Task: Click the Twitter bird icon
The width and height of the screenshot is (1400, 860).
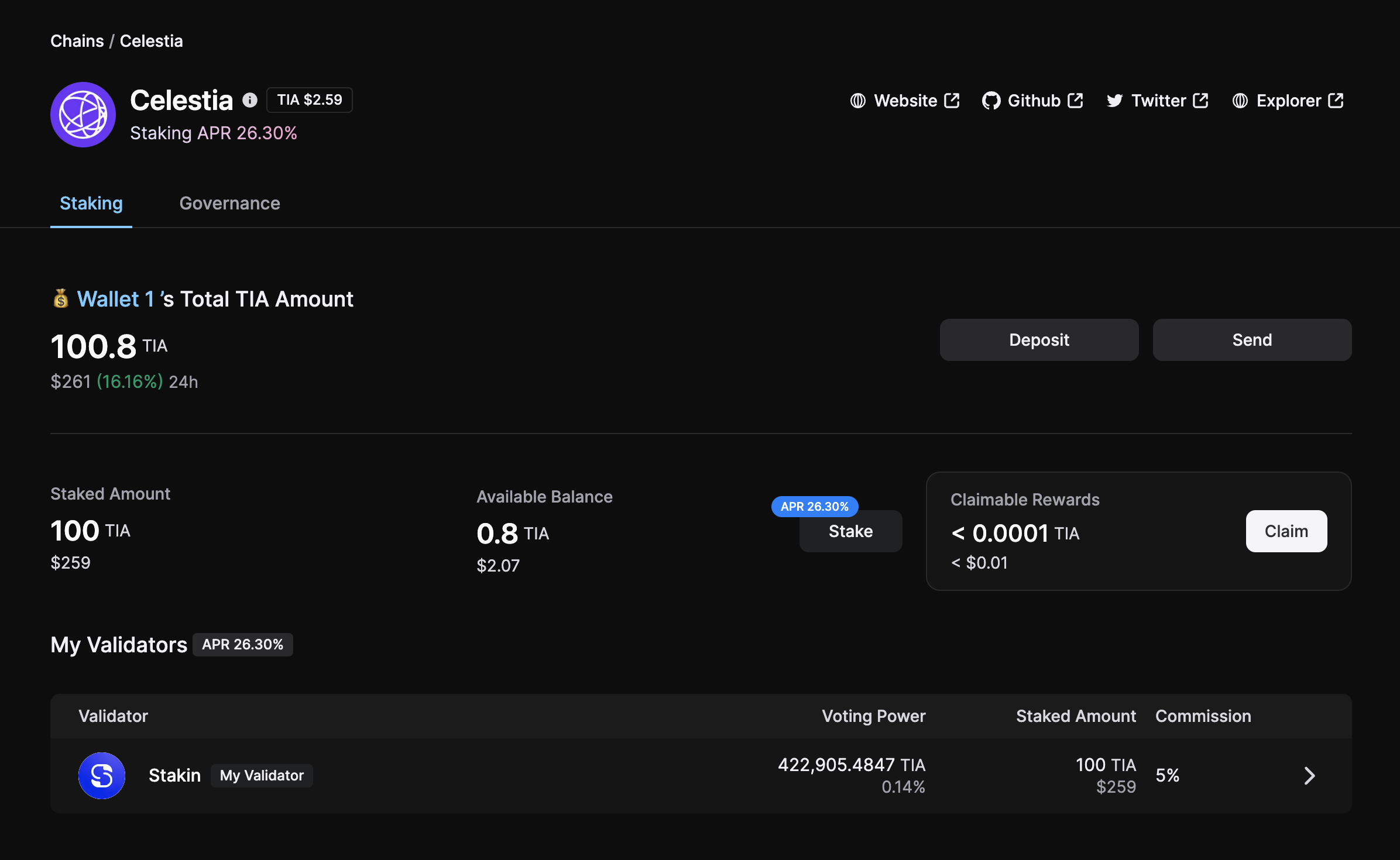Action: [x=1115, y=101]
